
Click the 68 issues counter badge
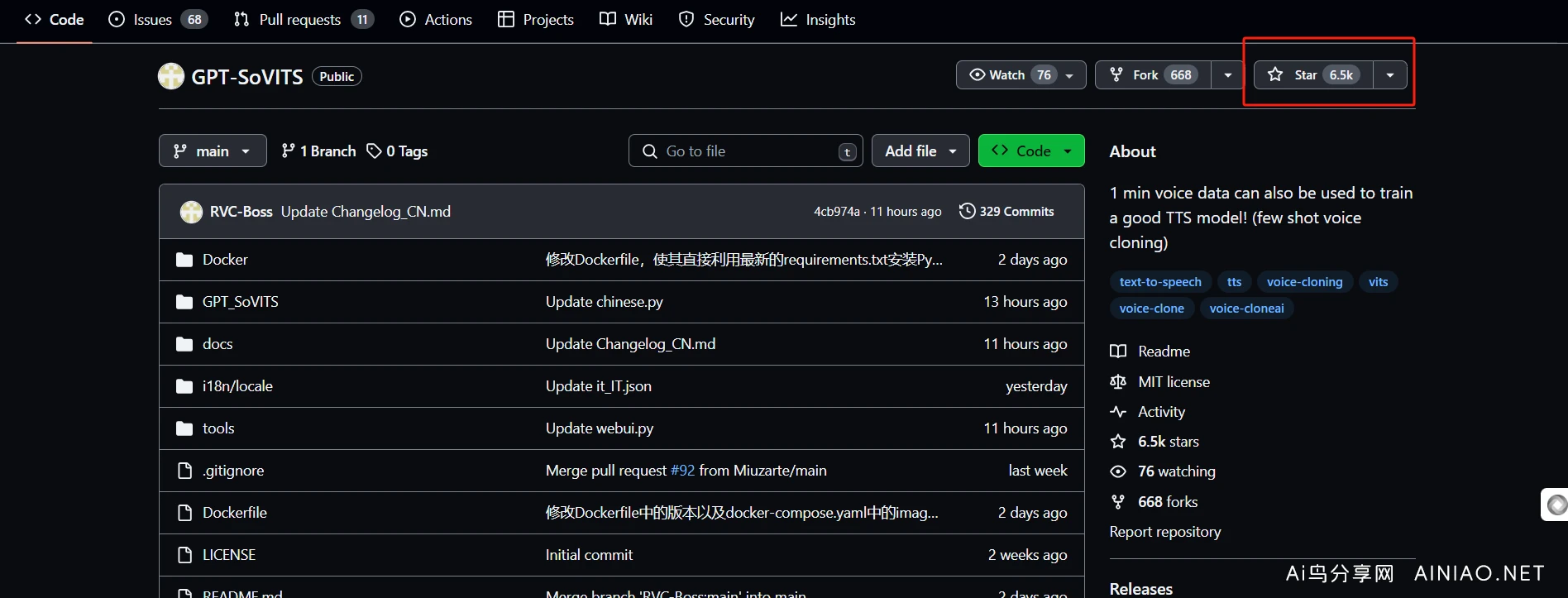click(x=194, y=20)
